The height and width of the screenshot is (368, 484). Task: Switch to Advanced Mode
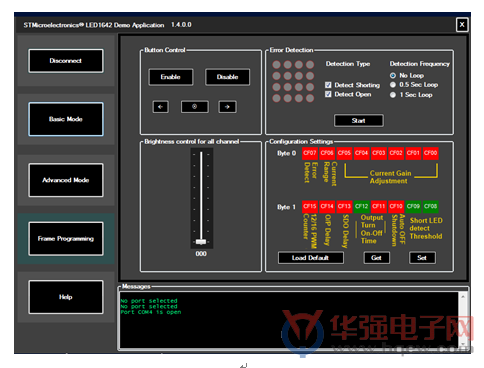[66, 180]
